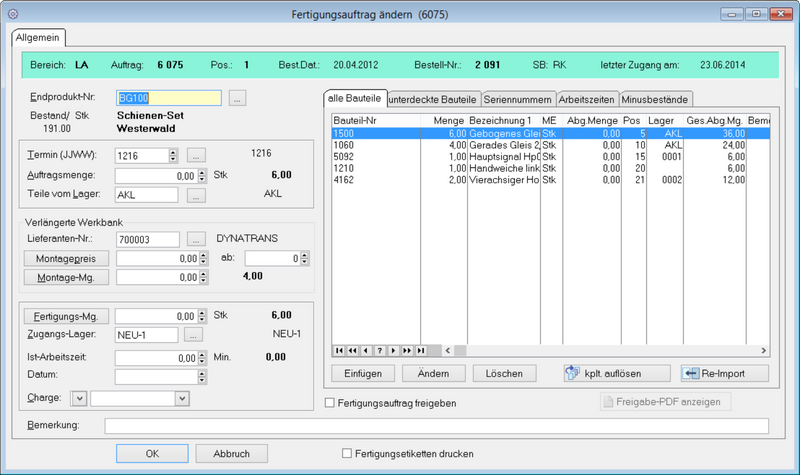This screenshot has height=475, width=800.
Task: Switch to unterdeckte Bauteile tab
Action: pos(432,99)
